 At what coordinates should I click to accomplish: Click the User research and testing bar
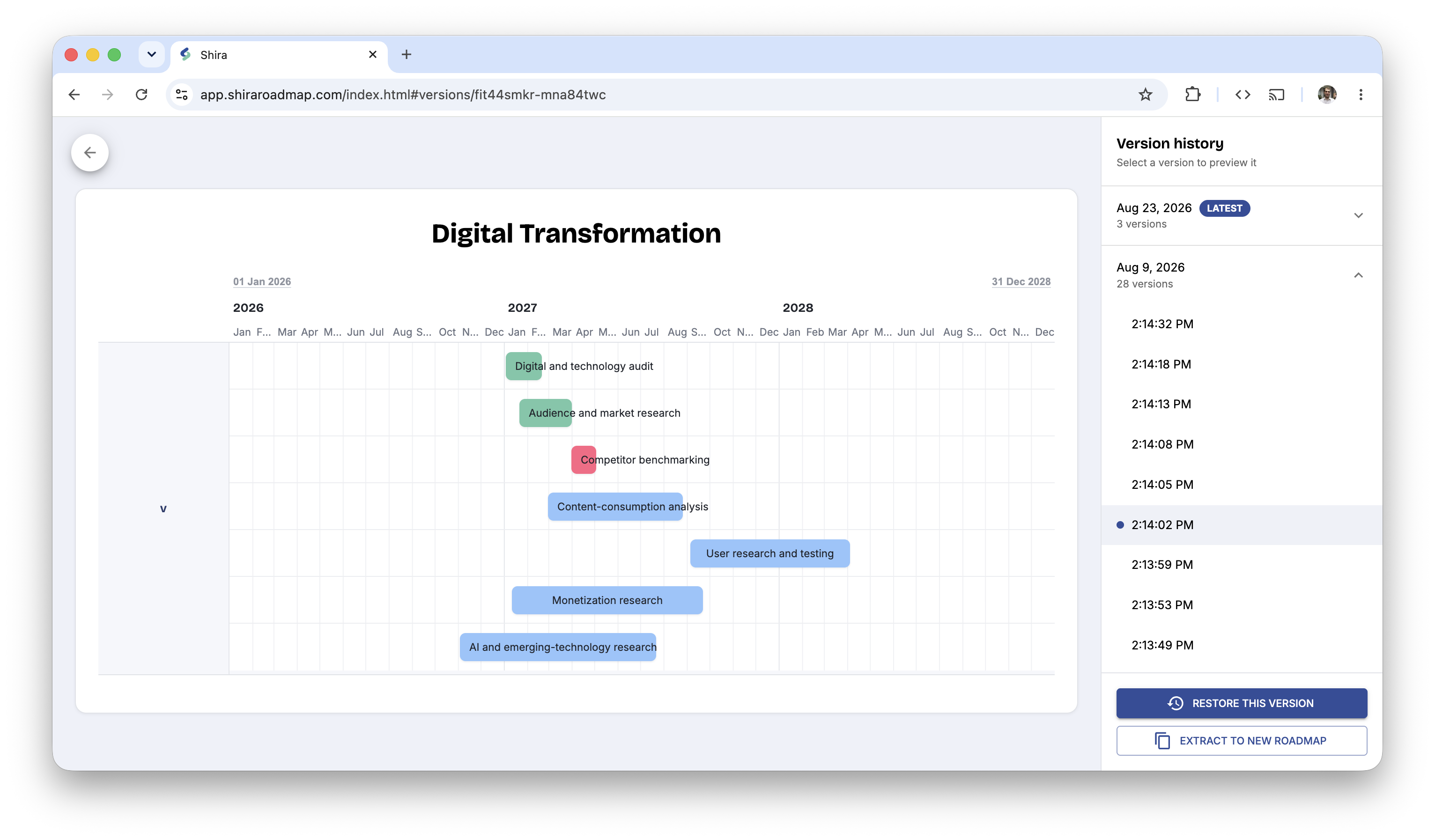[x=770, y=553]
